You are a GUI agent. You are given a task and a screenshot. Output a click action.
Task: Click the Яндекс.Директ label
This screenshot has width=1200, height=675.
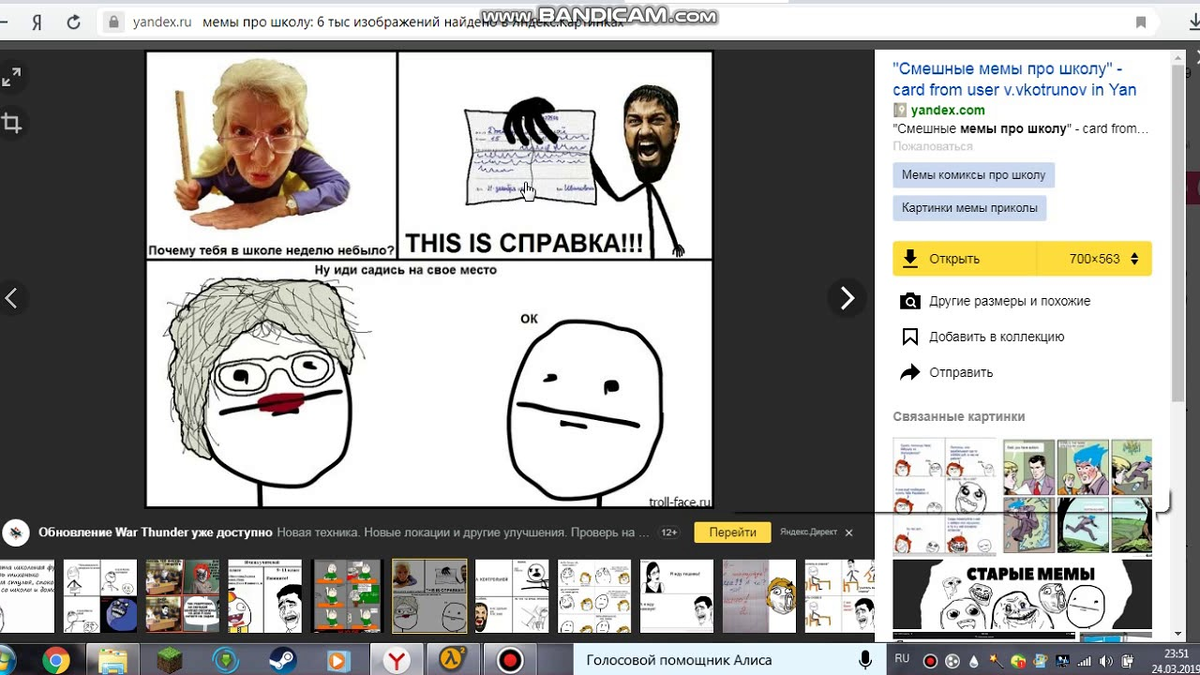(809, 533)
